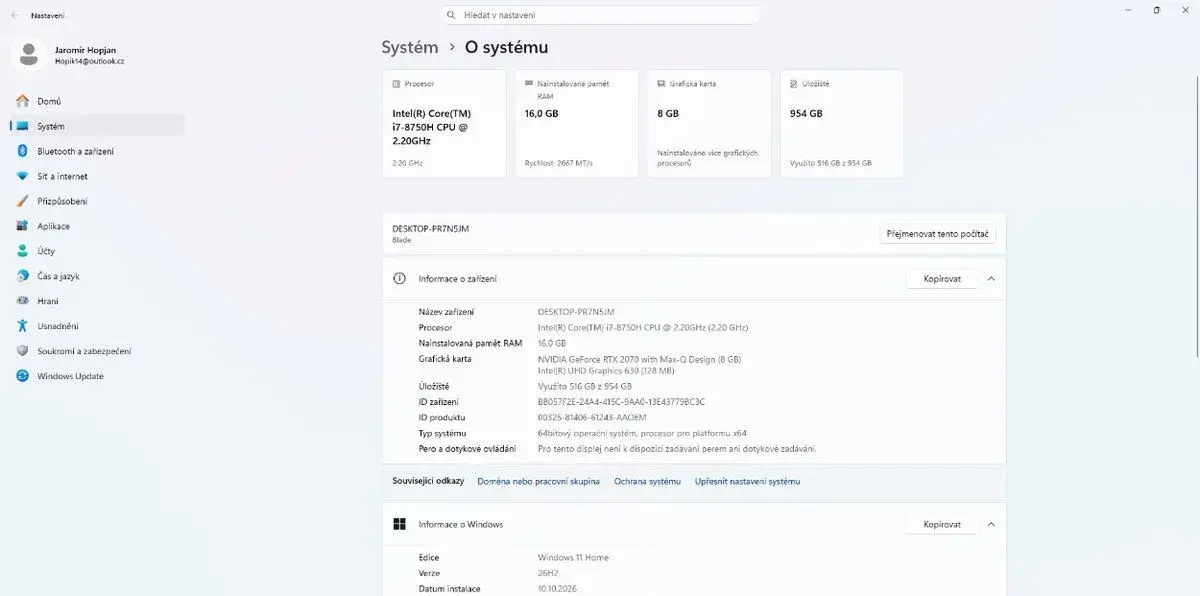
Task: Collapse the Informace o zařízení section
Action: (991, 279)
